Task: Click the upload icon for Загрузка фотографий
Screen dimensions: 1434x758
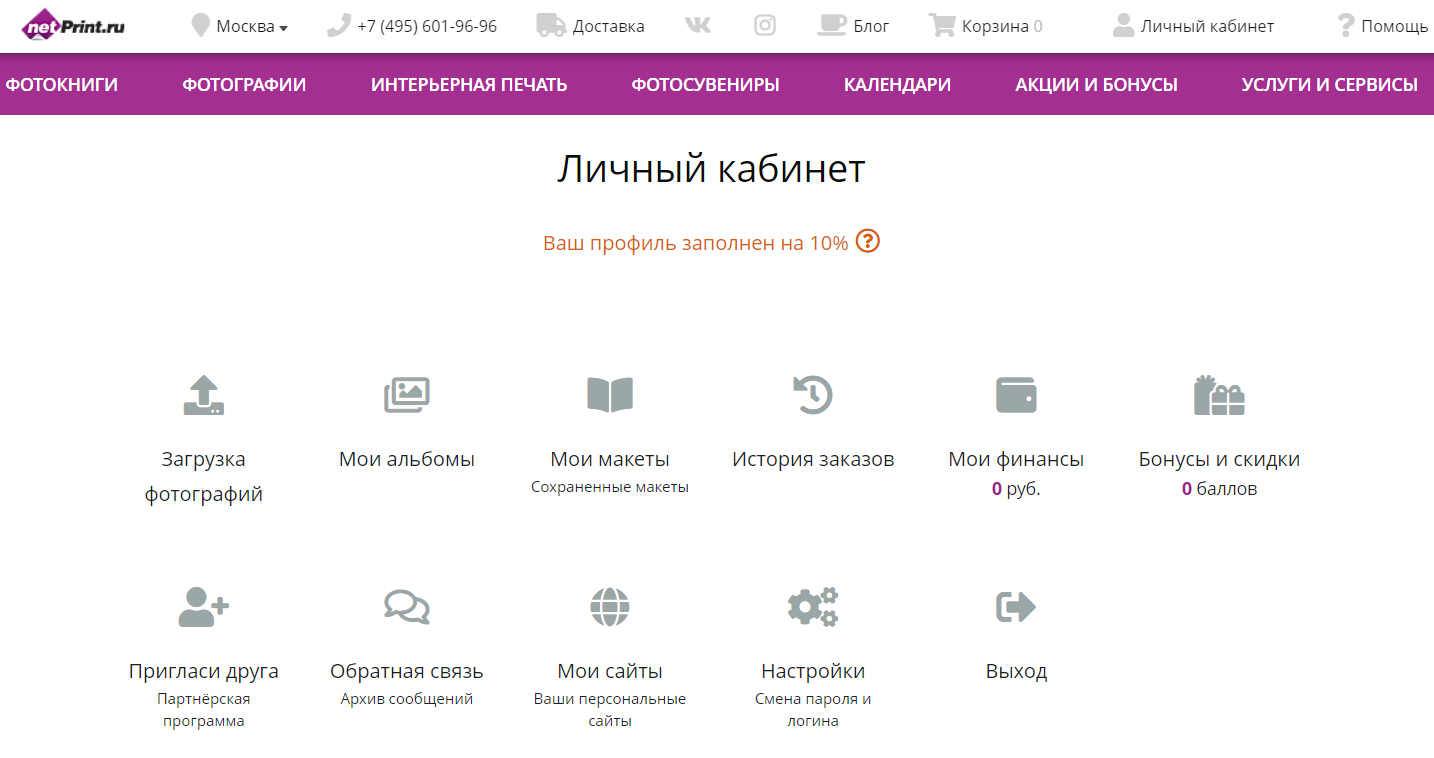Action: coord(204,395)
